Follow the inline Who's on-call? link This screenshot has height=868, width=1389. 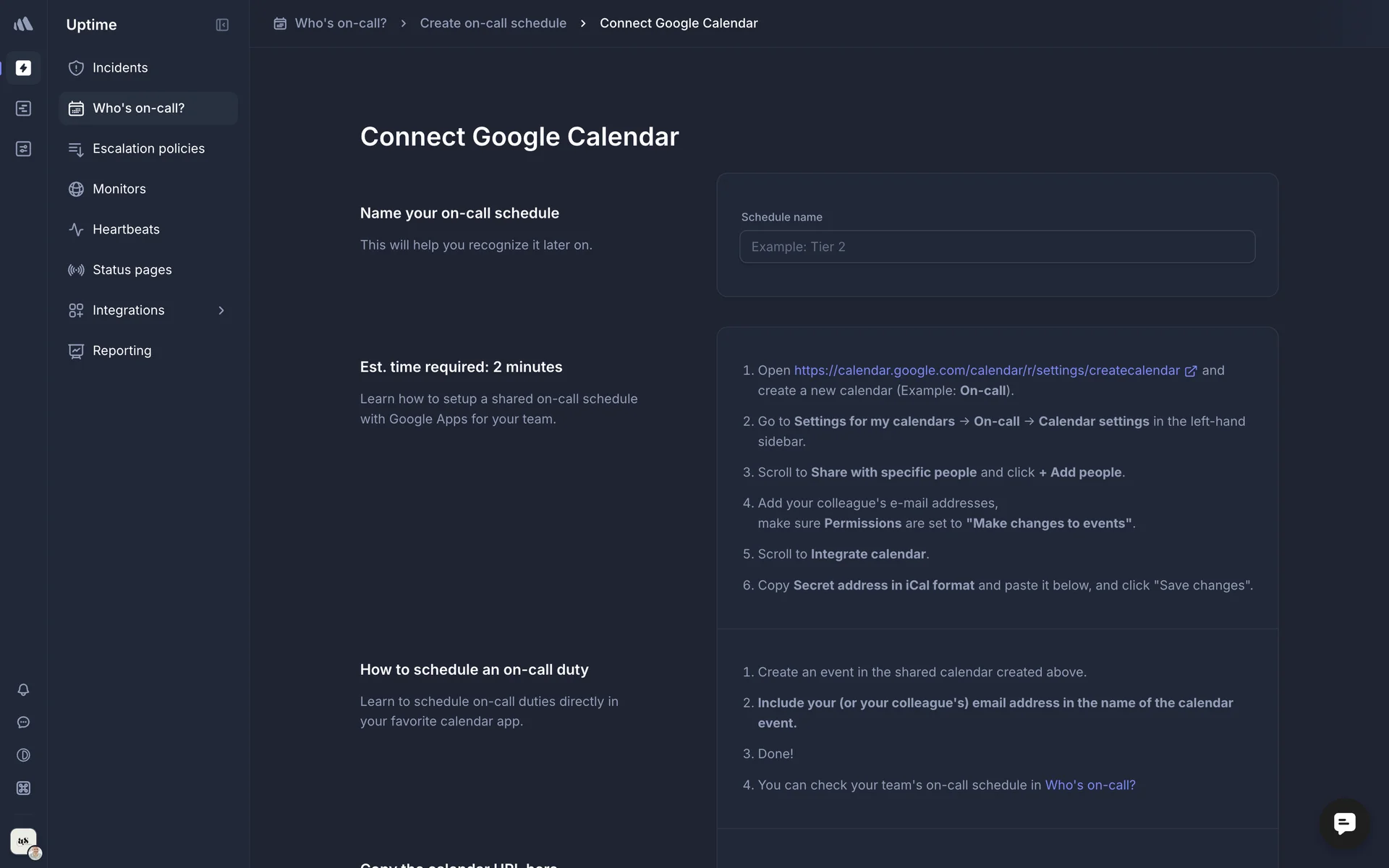pos(1089,785)
